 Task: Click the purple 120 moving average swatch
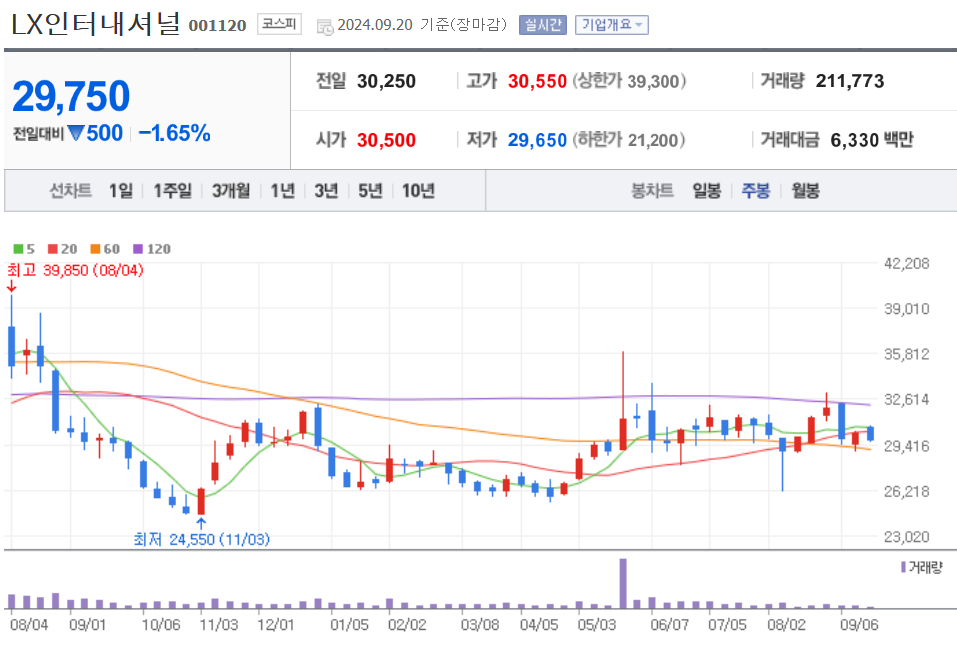[x=138, y=249]
